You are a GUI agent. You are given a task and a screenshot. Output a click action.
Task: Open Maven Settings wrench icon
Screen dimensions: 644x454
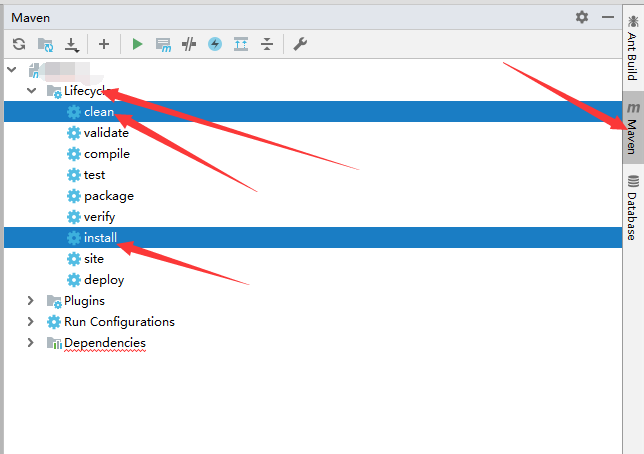coord(300,44)
